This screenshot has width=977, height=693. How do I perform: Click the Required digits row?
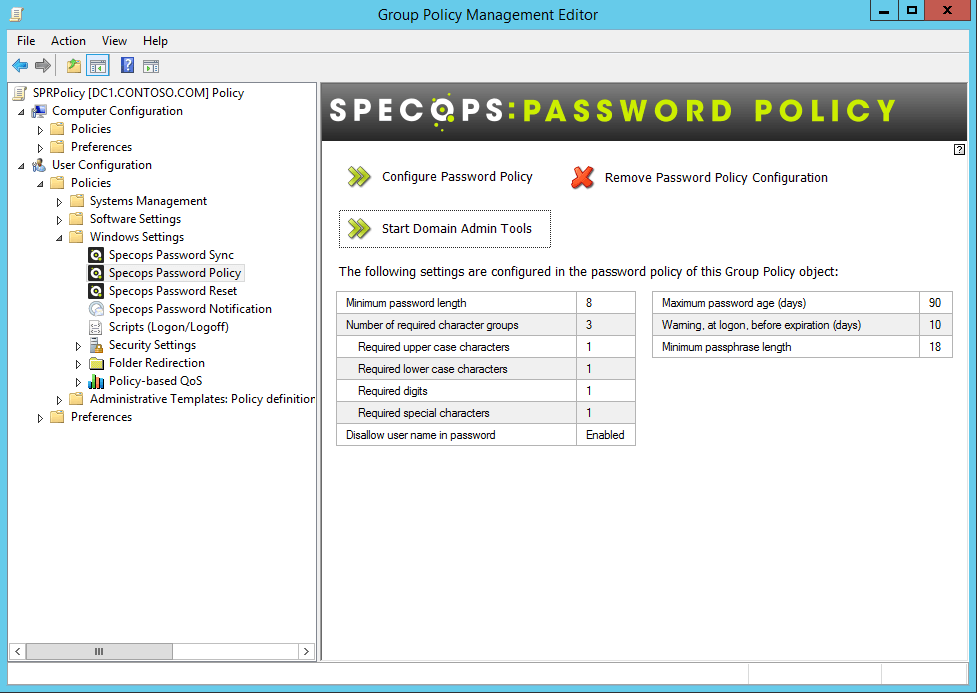(x=486, y=391)
